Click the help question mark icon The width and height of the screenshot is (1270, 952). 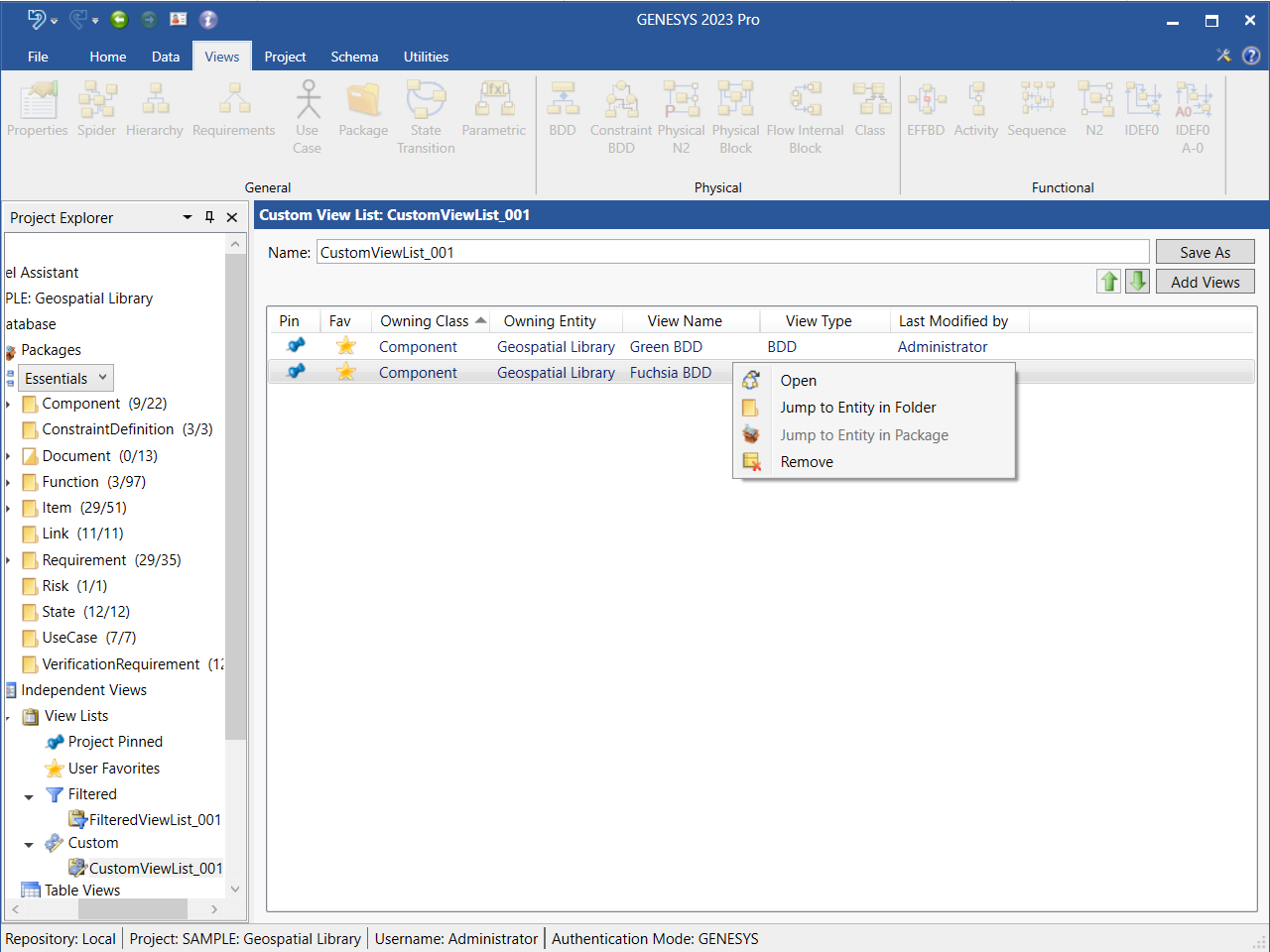1251,56
